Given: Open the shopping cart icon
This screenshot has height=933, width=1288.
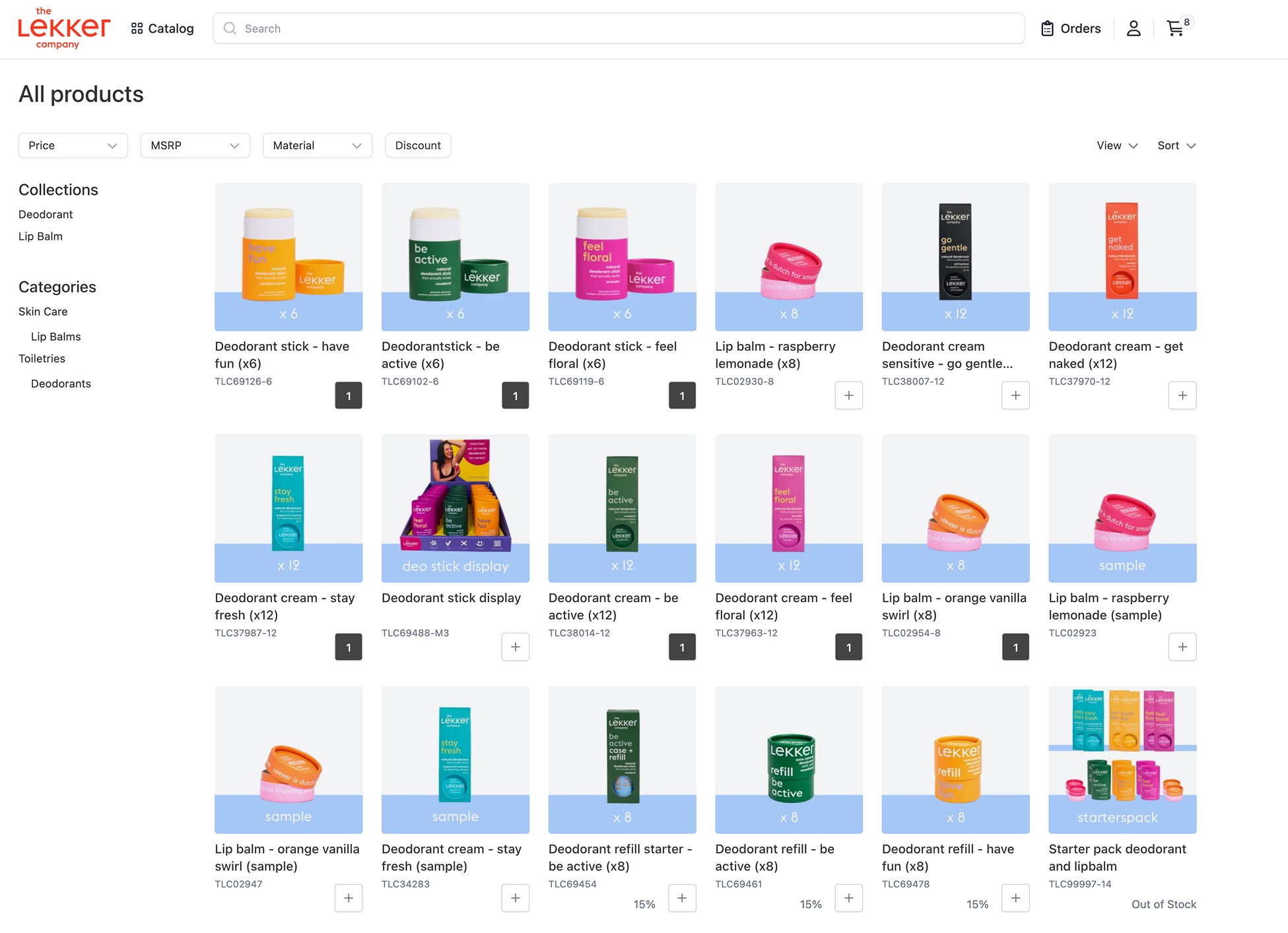Looking at the screenshot, I should (x=1175, y=28).
